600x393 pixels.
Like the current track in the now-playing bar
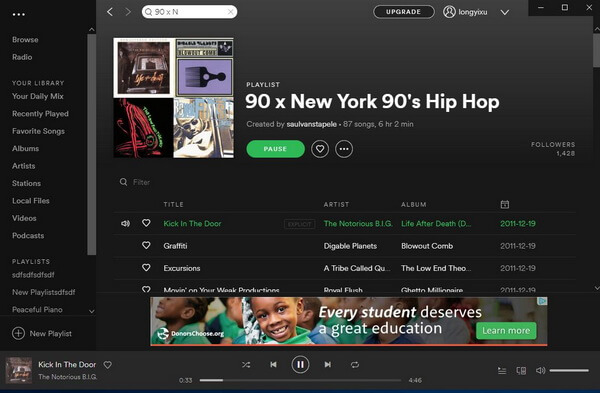[x=108, y=365]
